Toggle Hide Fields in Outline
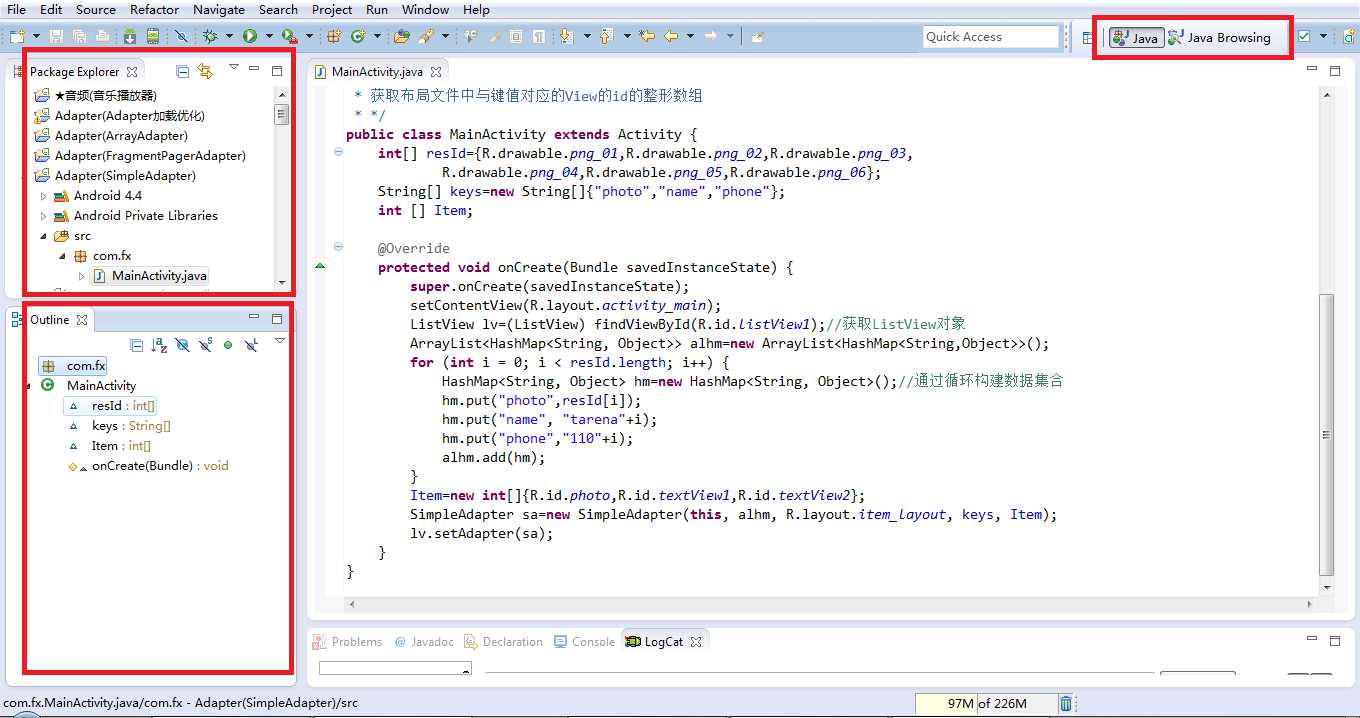The image size is (1360, 718). pos(182,345)
